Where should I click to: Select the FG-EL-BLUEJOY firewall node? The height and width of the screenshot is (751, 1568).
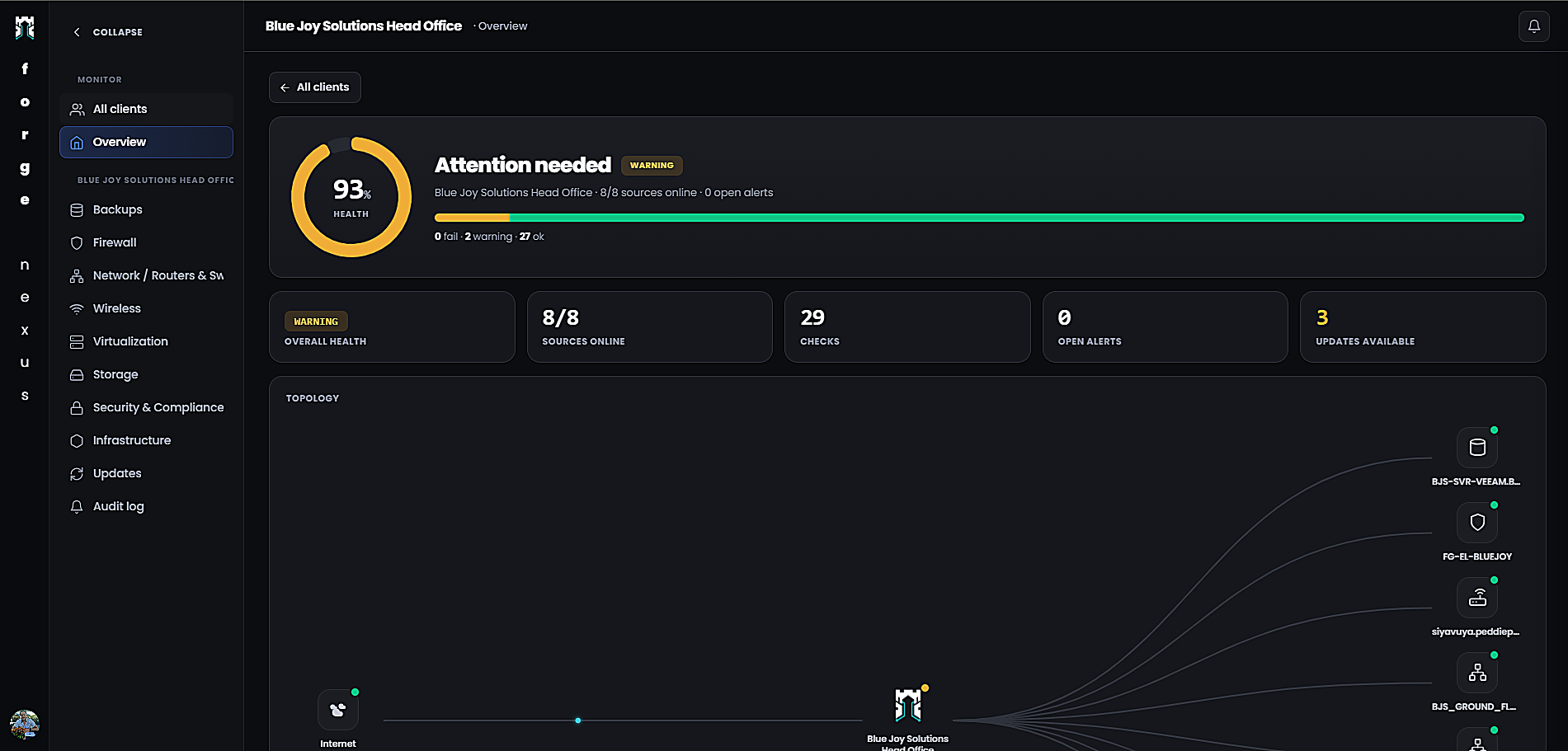pyautogui.click(x=1477, y=523)
